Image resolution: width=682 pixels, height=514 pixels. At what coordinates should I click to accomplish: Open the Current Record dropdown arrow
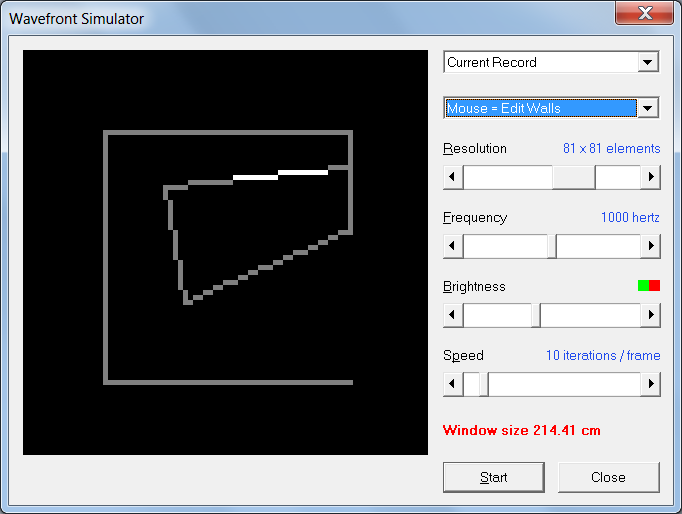coord(648,62)
